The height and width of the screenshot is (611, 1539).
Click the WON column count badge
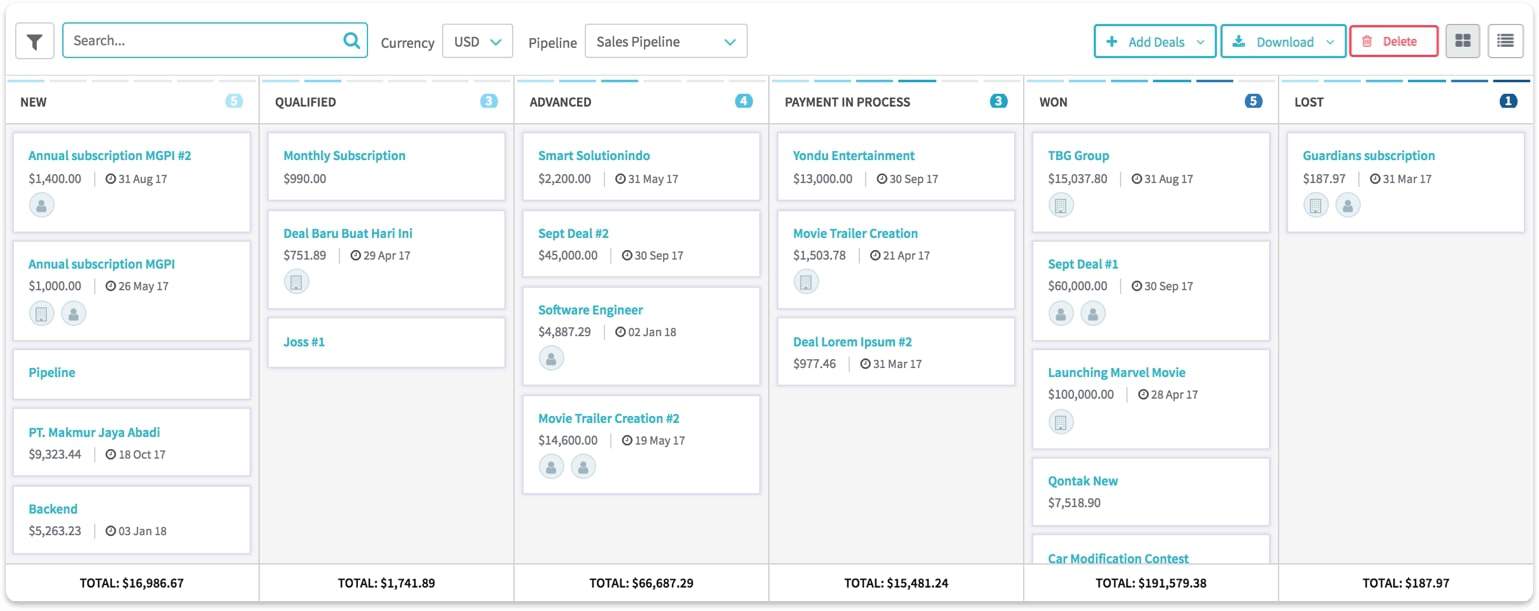coord(1254,101)
